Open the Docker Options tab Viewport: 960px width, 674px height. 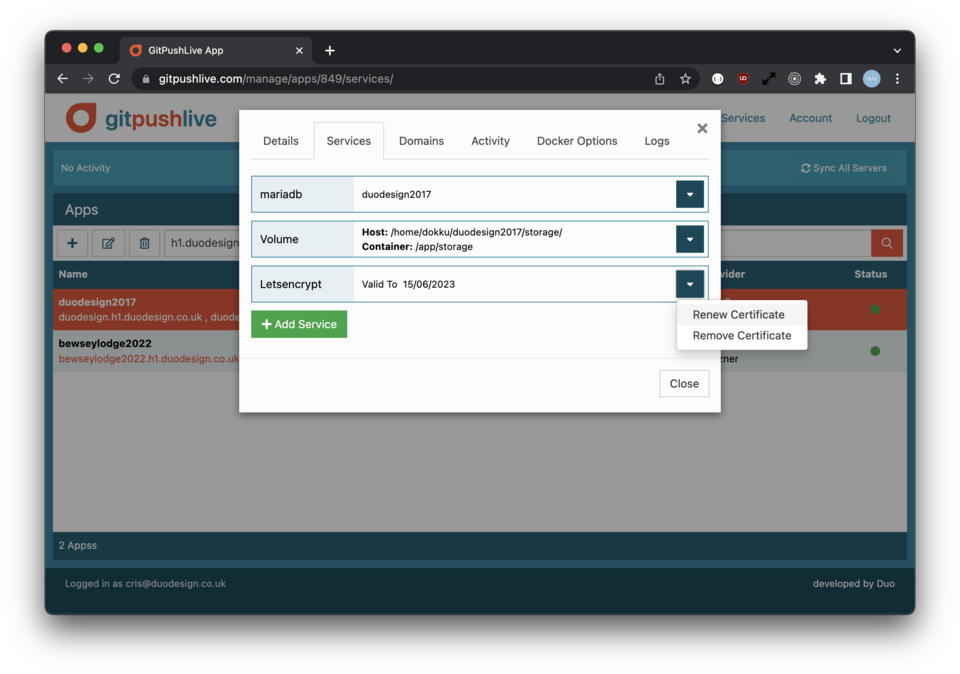click(x=577, y=141)
